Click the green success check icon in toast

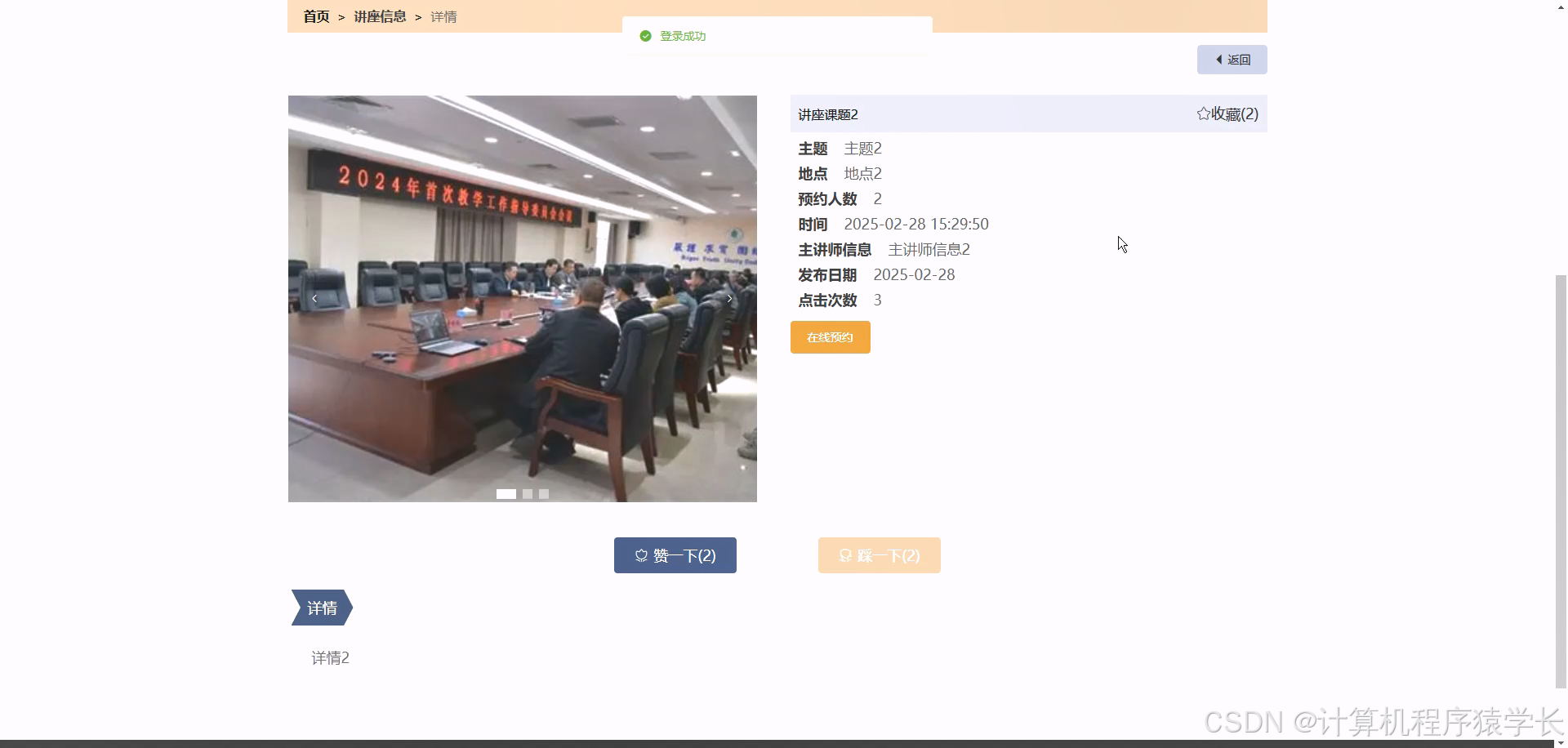pyautogui.click(x=645, y=36)
